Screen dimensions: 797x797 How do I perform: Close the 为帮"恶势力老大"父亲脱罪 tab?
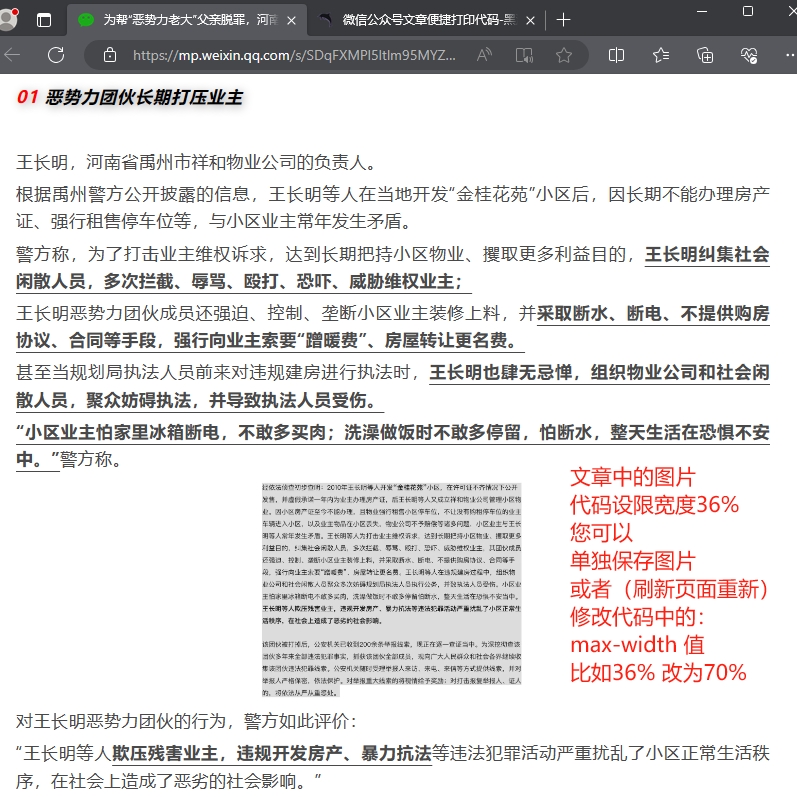(x=291, y=21)
